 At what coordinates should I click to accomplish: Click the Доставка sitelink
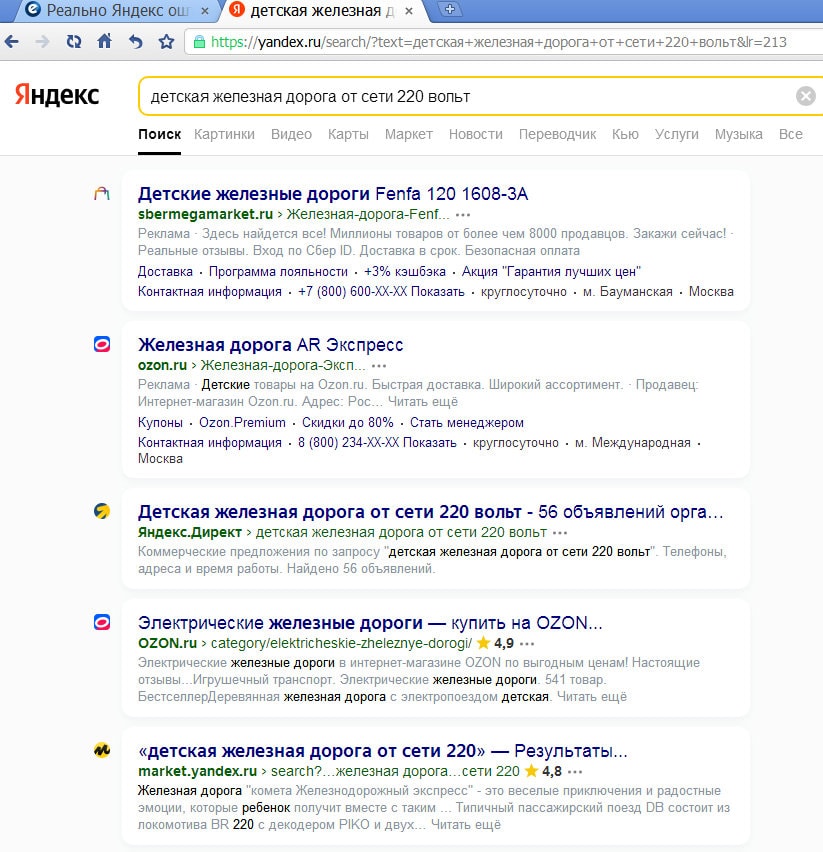(165, 271)
